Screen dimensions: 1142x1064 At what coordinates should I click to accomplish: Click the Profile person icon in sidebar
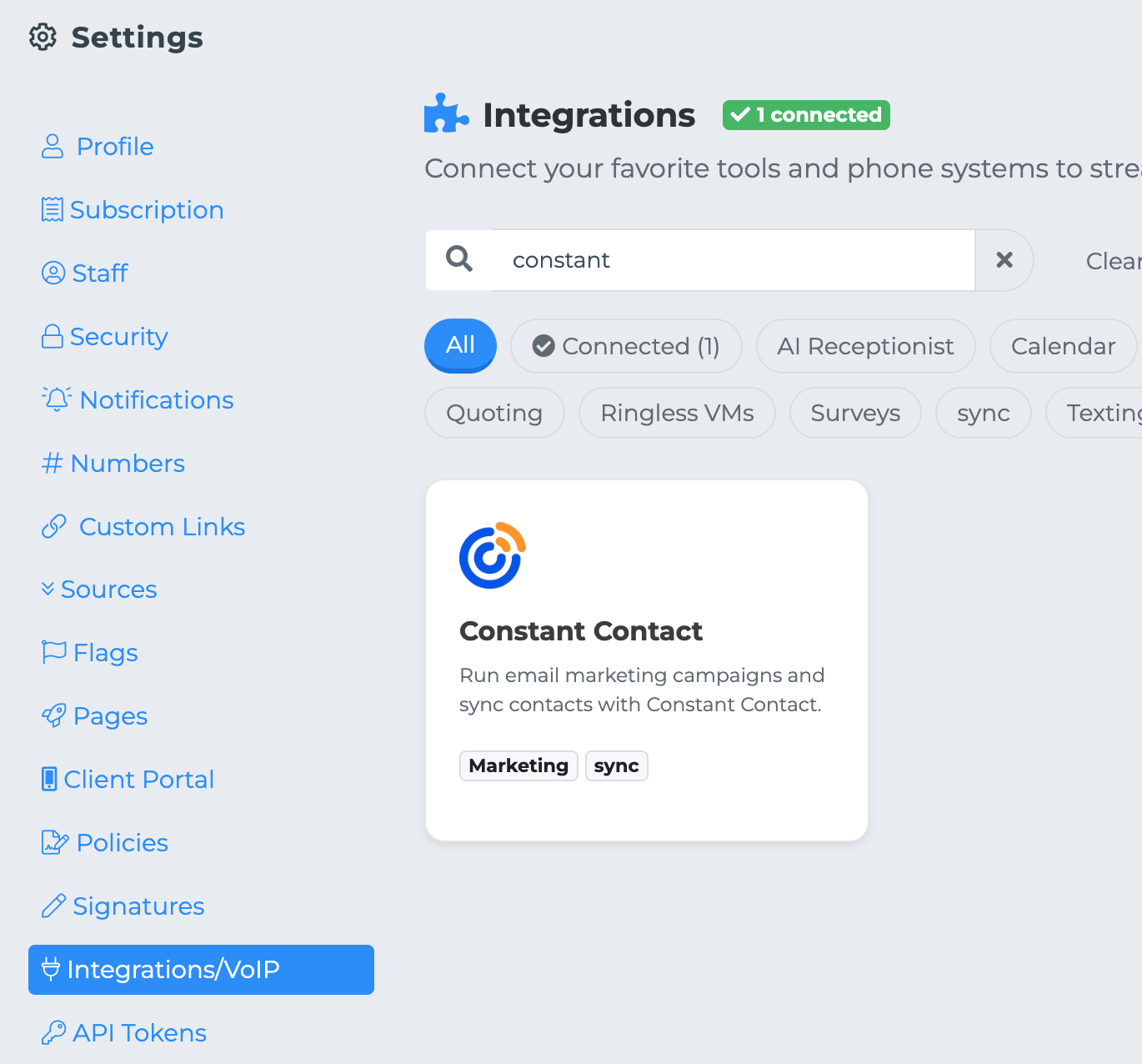pyautogui.click(x=53, y=147)
